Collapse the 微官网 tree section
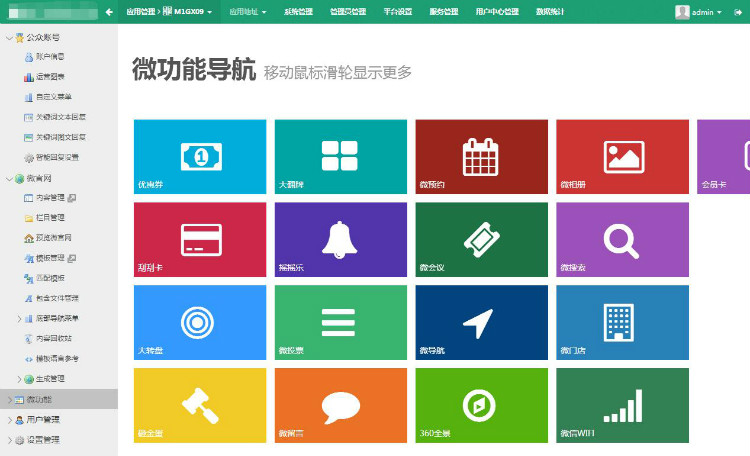Image resolution: width=750 pixels, height=456 pixels. click(x=9, y=178)
